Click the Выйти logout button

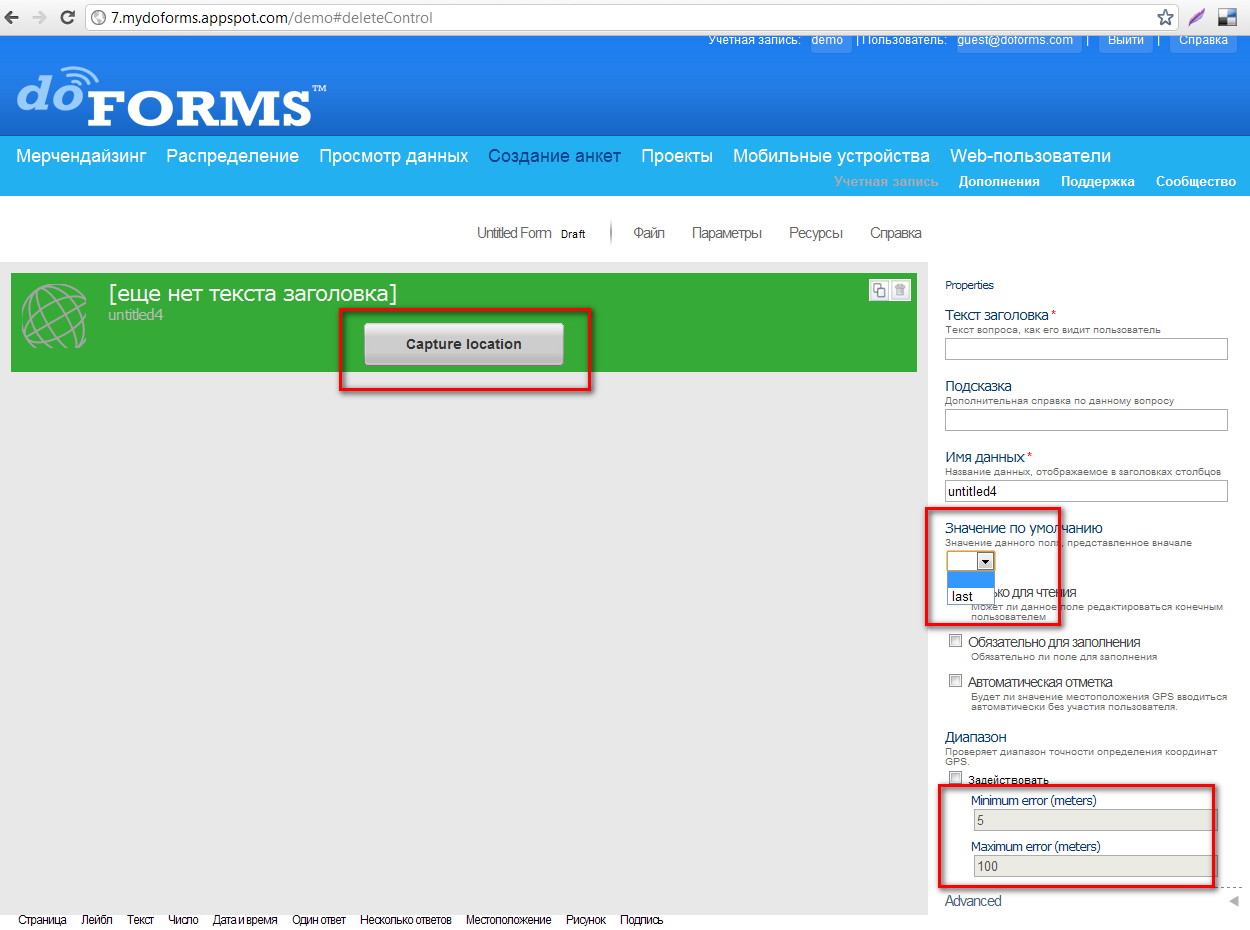[x=1126, y=40]
